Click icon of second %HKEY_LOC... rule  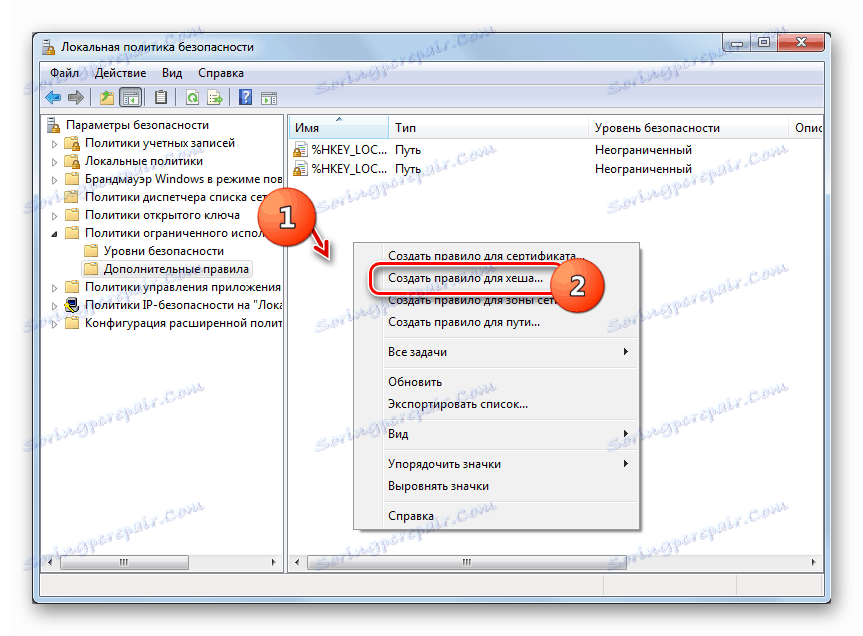pyautogui.click(x=300, y=168)
